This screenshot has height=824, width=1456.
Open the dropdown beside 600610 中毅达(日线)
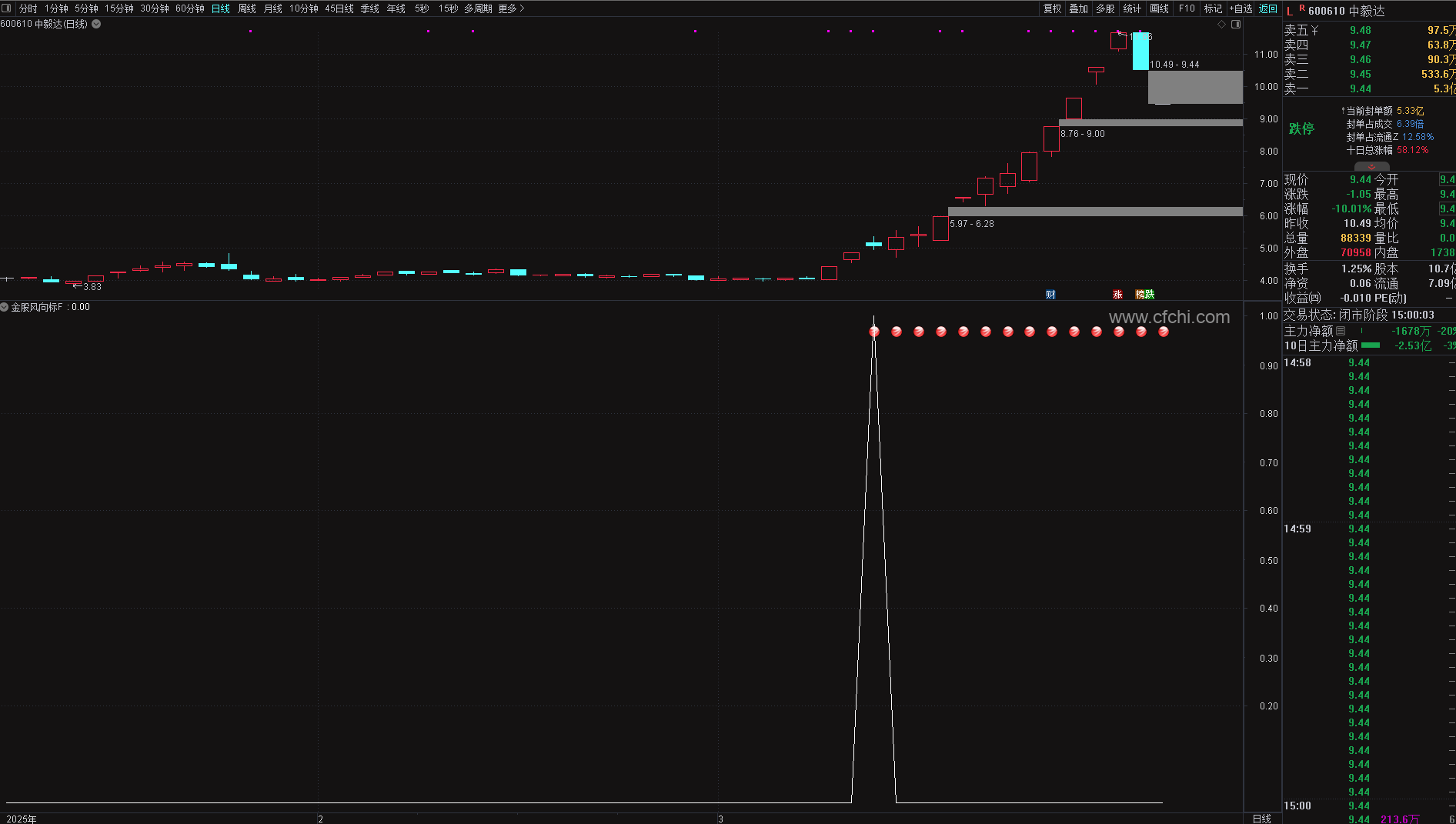[x=96, y=24]
